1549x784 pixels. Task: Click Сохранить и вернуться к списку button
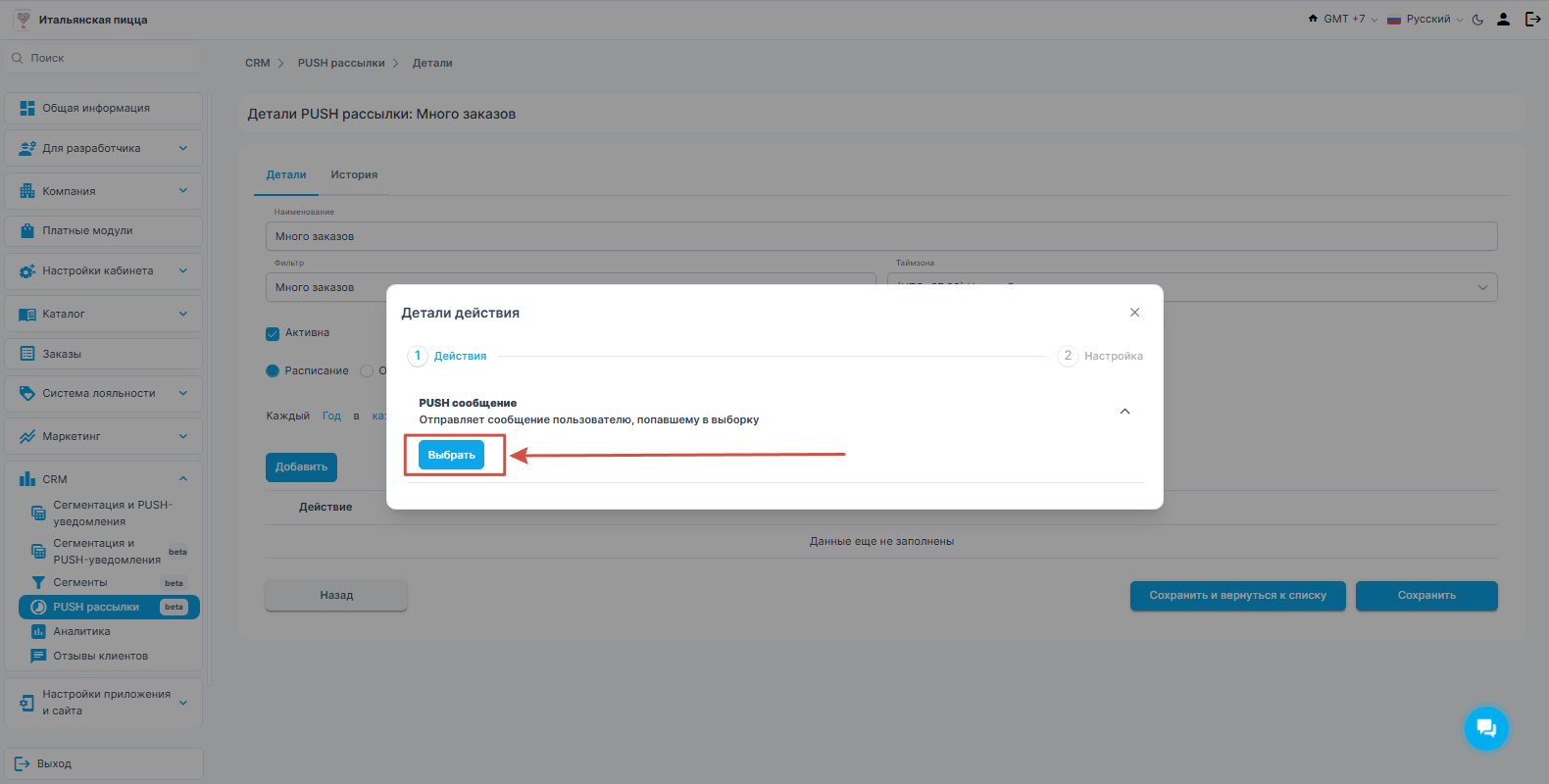(1237, 596)
